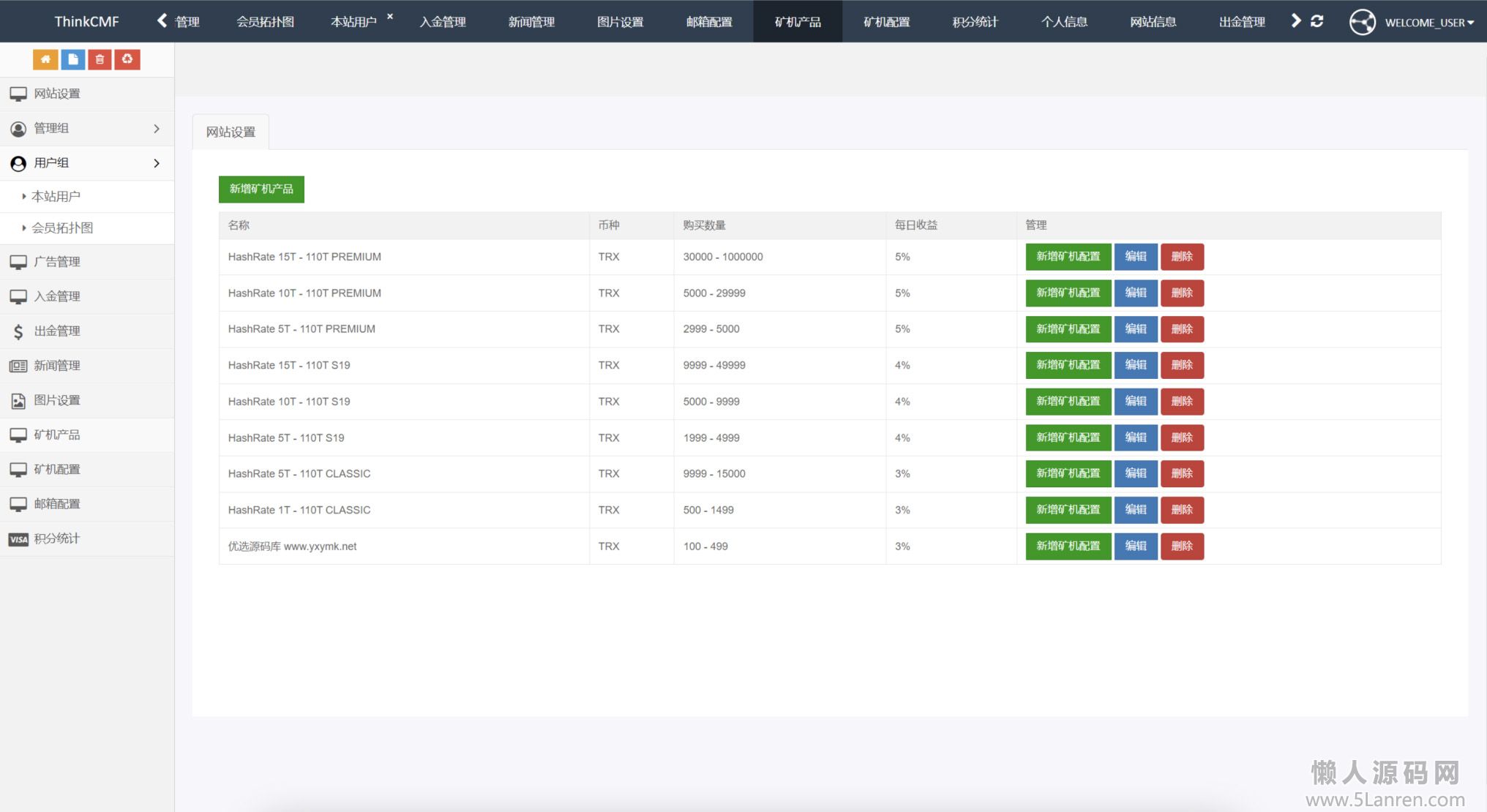The image size is (1487, 812).
Task: Click the orange home icon button
Action: pos(45,59)
